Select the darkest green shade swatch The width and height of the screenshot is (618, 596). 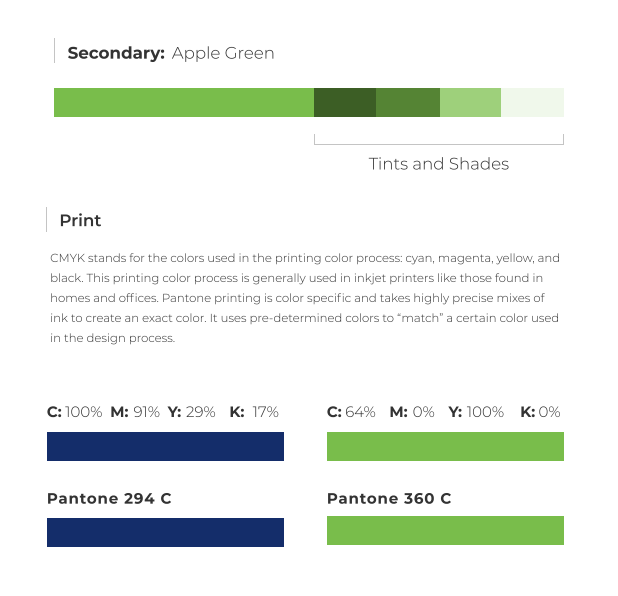click(345, 102)
